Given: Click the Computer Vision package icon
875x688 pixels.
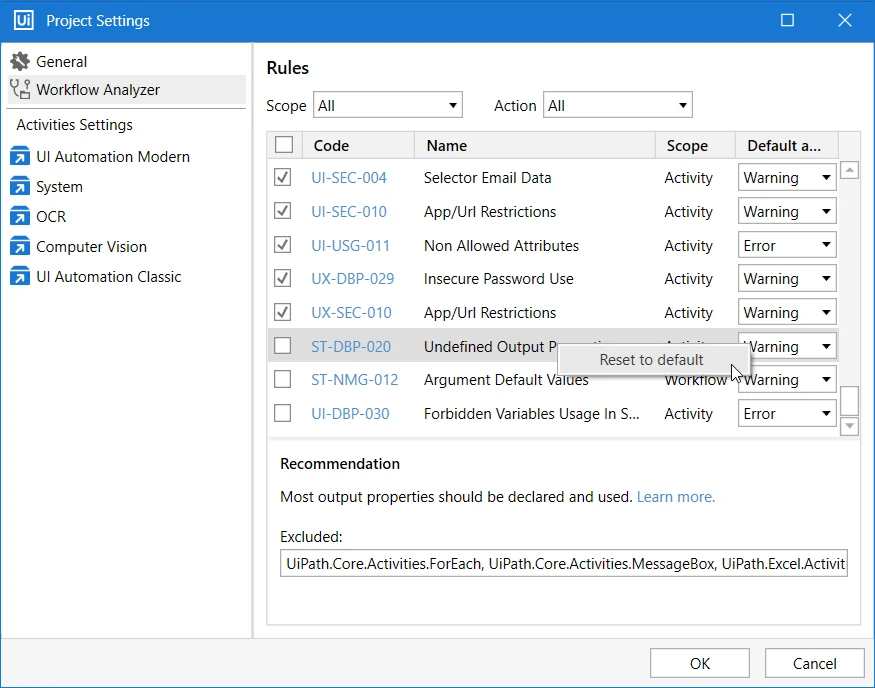Looking at the screenshot, I should pos(20,247).
